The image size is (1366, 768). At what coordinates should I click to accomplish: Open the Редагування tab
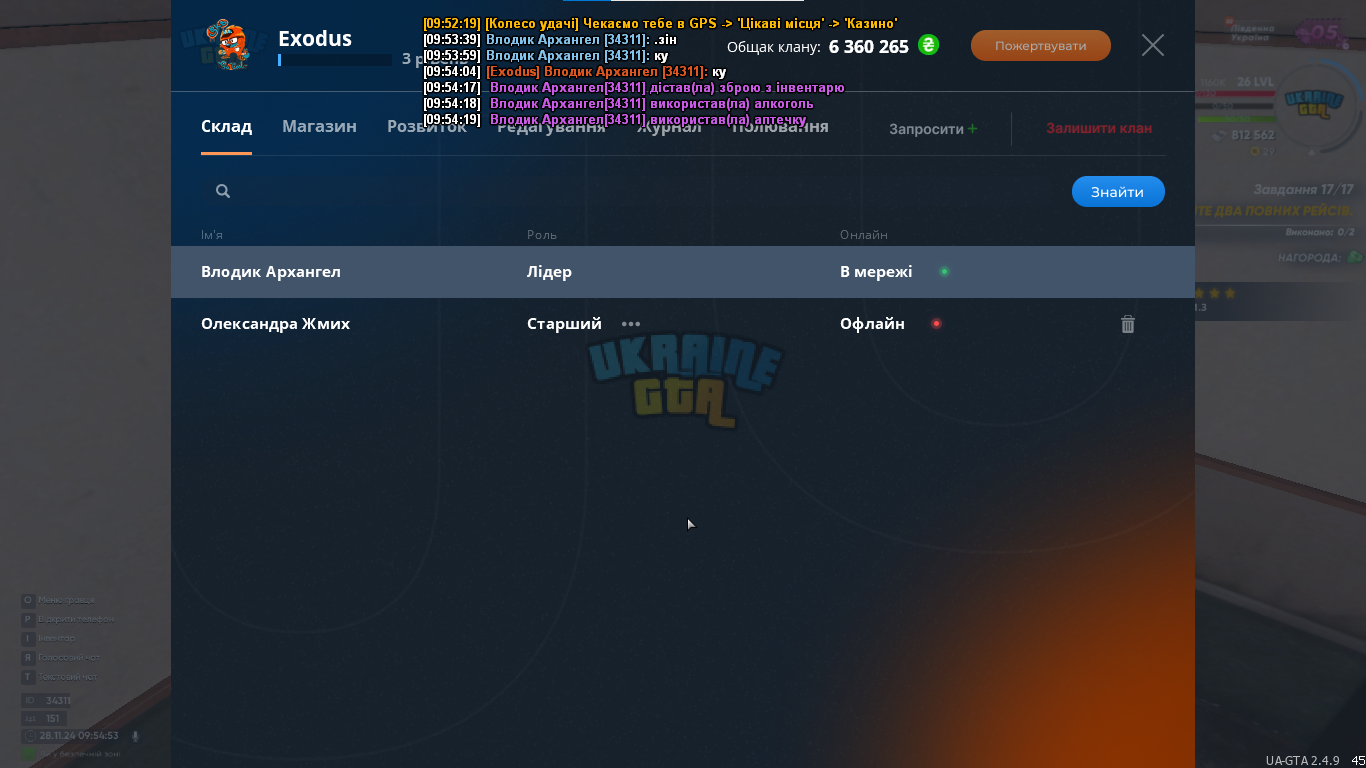tap(551, 127)
